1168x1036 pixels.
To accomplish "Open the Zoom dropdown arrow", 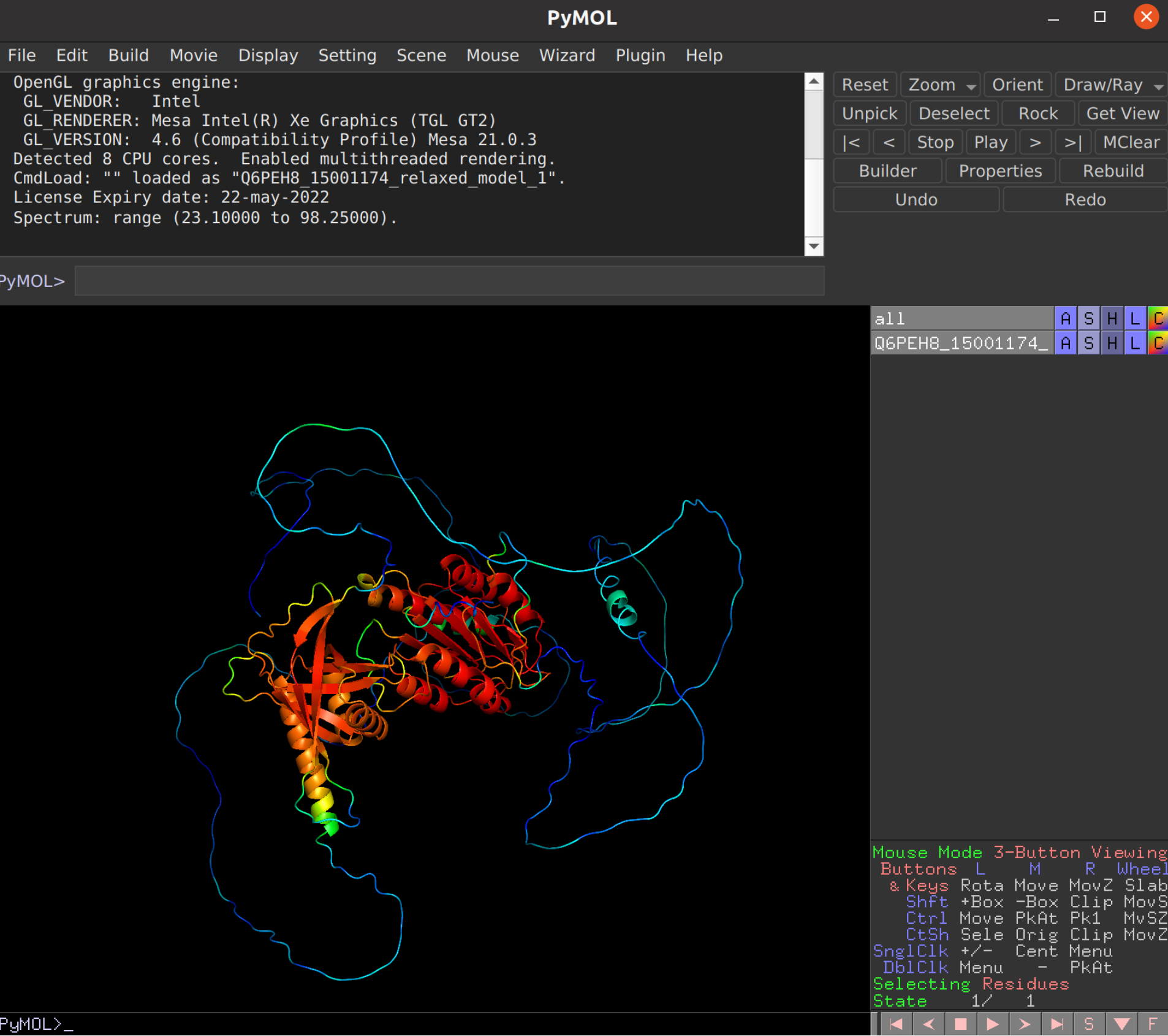I will (x=971, y=86).
